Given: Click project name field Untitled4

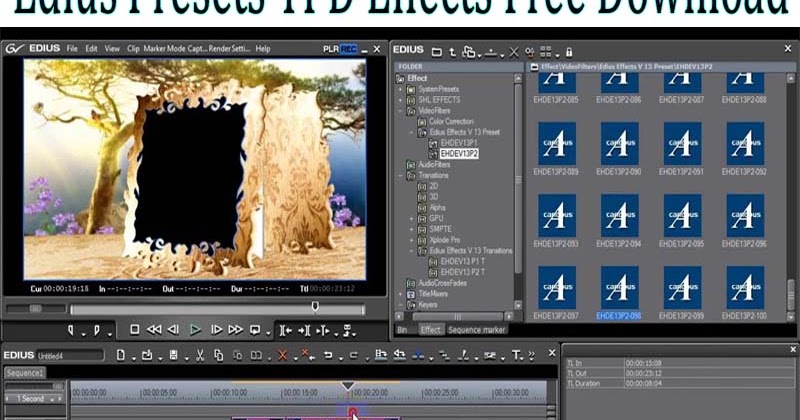Looking at the screenshot, I should 70,356.
